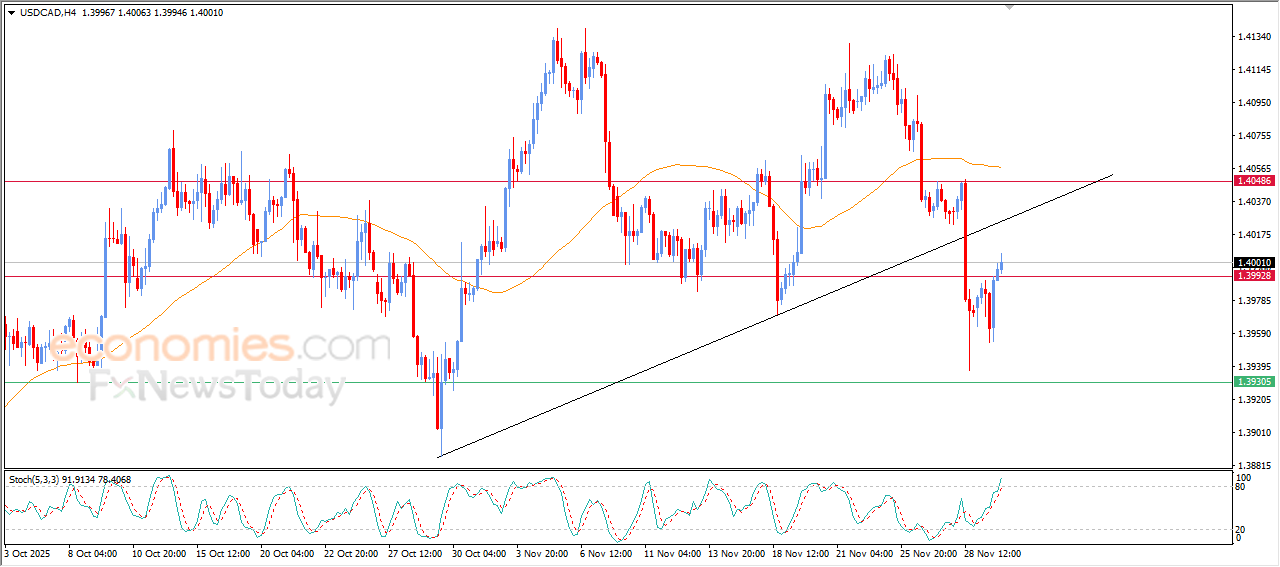Click the 1.39010 price scale label
This screenshot has height=567, width=1280.
click(1254, 433)
